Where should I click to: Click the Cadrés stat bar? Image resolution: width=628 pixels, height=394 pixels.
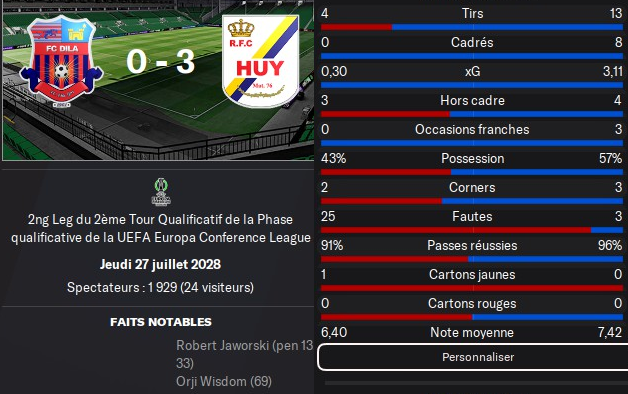[472, 56]
